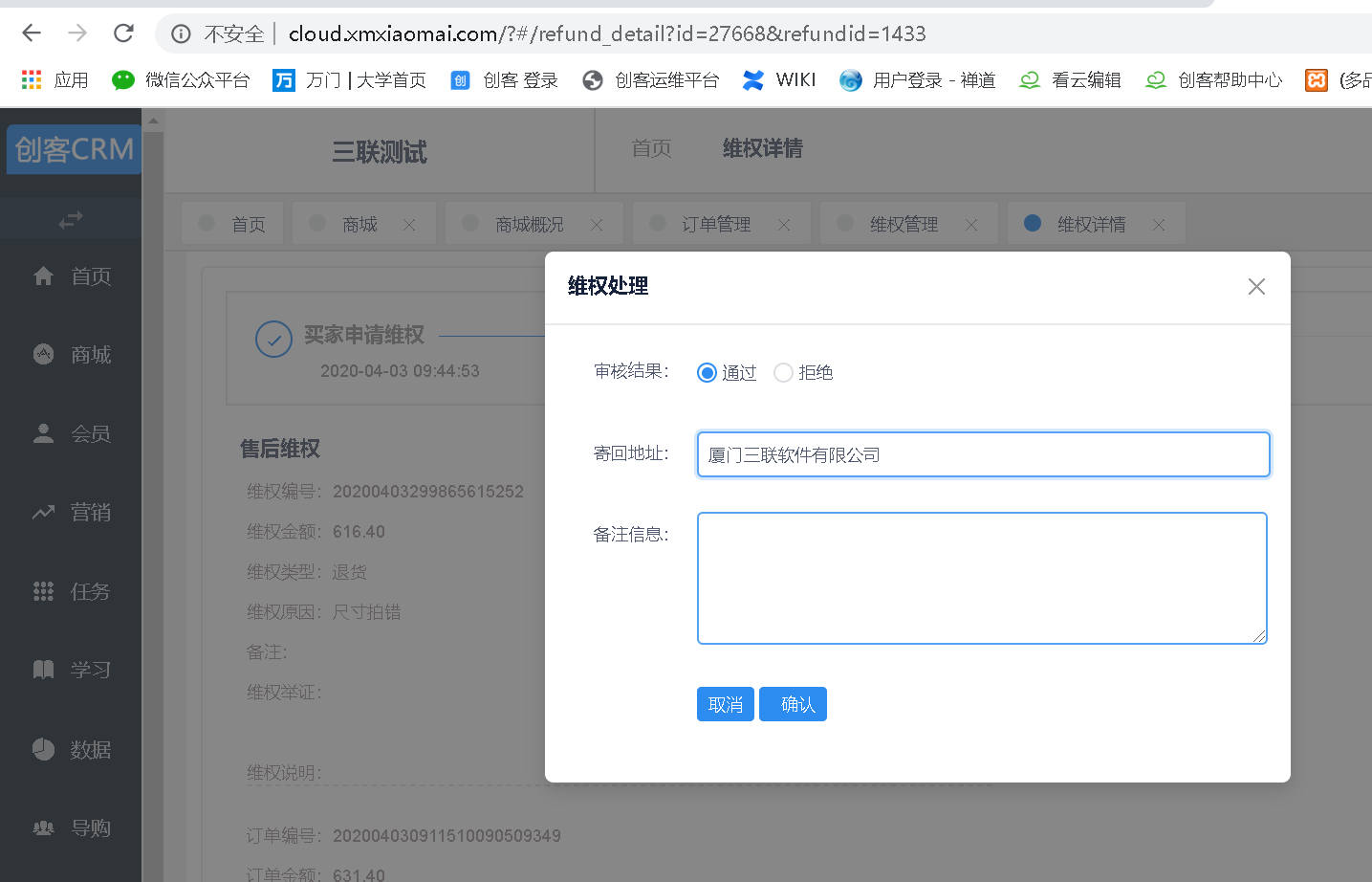Open 商城 icon in sidebar

[44, 355]
